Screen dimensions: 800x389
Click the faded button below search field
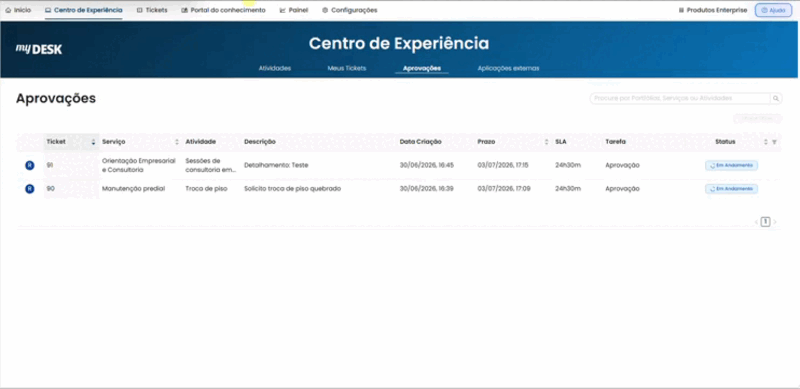pyautogui.click(x=757, y=118)
